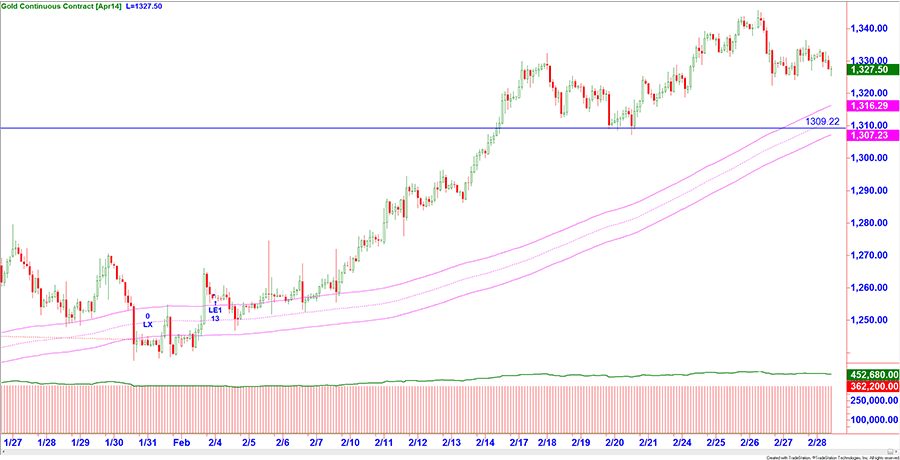Click the 1,300.00 level on price axis

coord(870,158)
